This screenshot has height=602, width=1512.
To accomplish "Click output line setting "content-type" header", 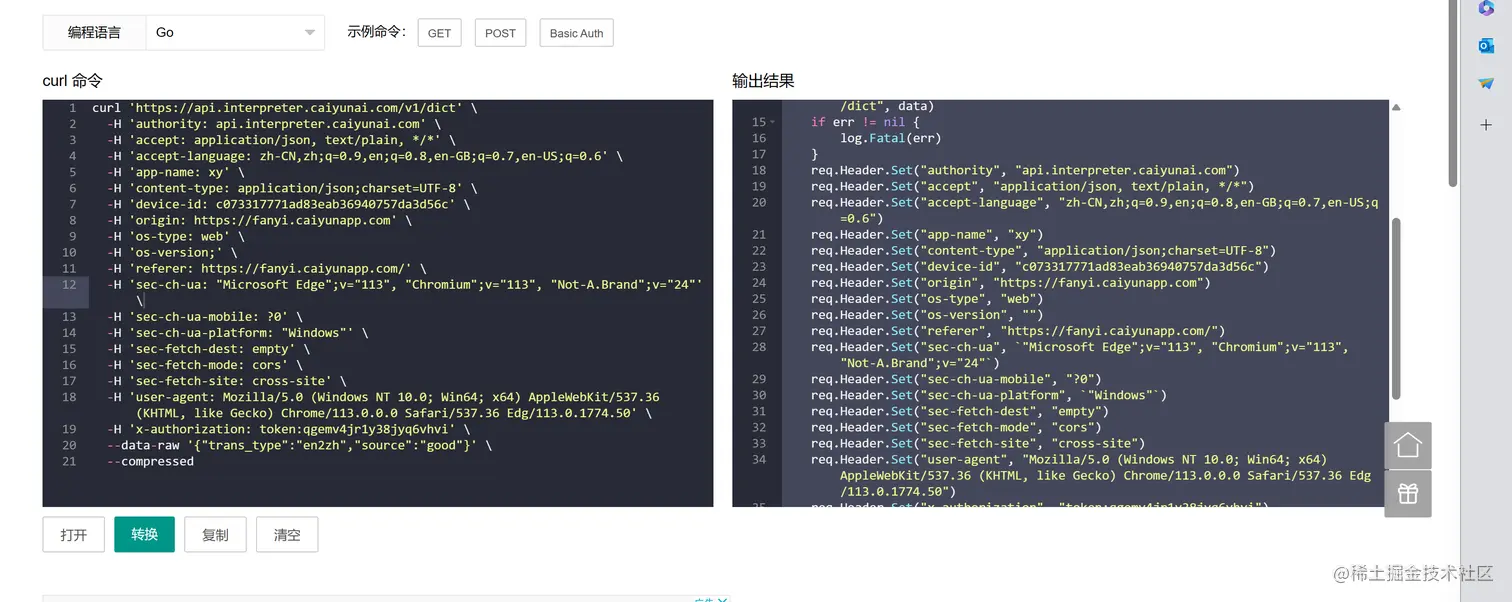I will pyautogui.click(x=1043, y=250).
